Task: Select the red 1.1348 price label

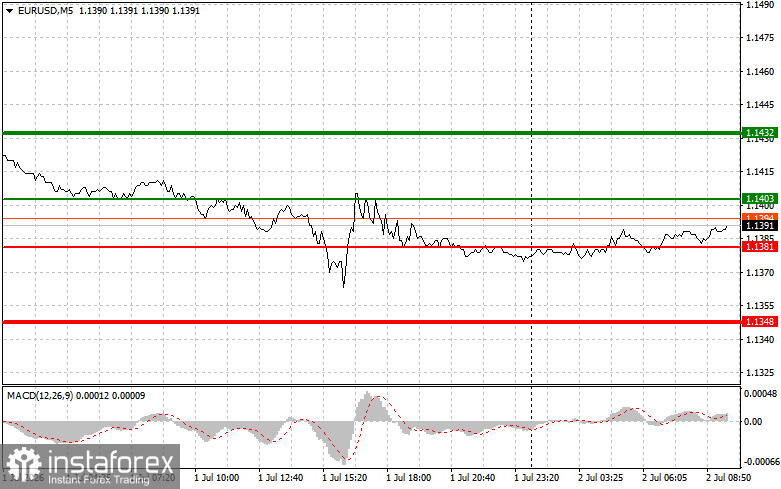Action: 759,322
